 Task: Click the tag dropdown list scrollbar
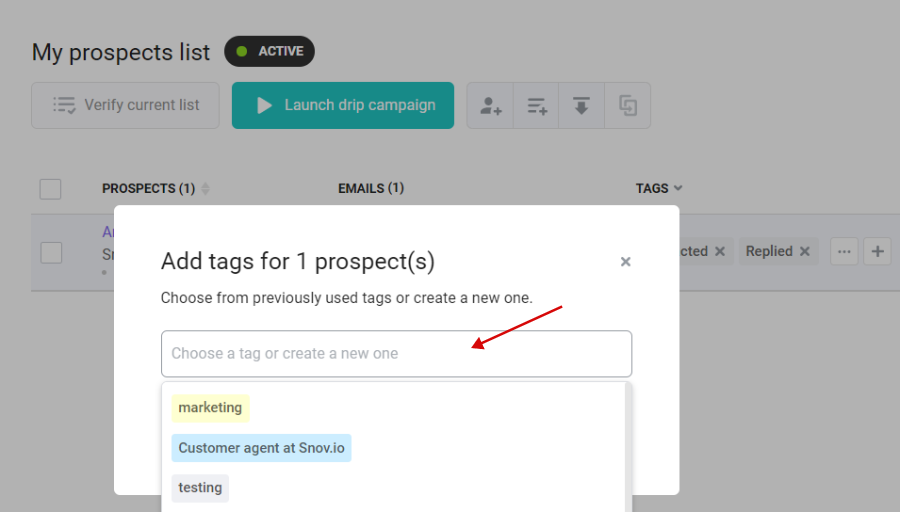[628, 447]
